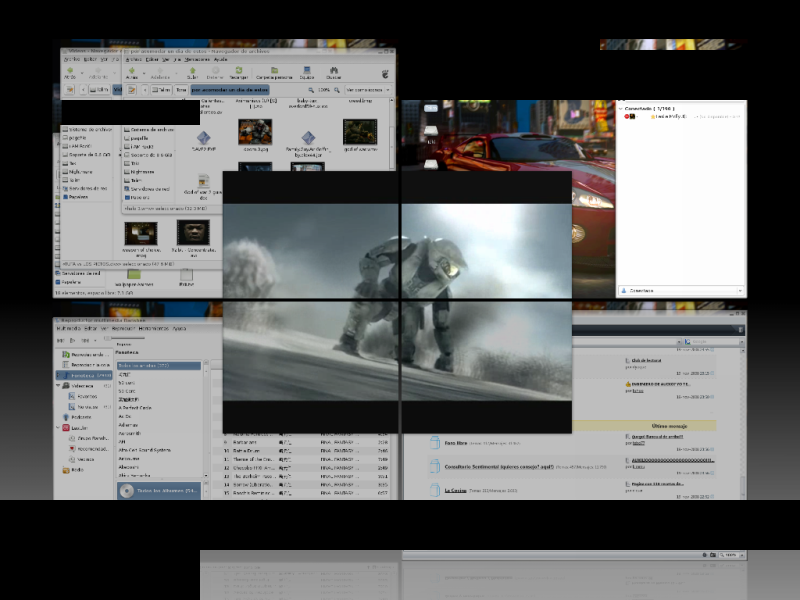The image size is (800, 600).
Task: Click the Subir up arrow in file browser
Action: point(192,72)
